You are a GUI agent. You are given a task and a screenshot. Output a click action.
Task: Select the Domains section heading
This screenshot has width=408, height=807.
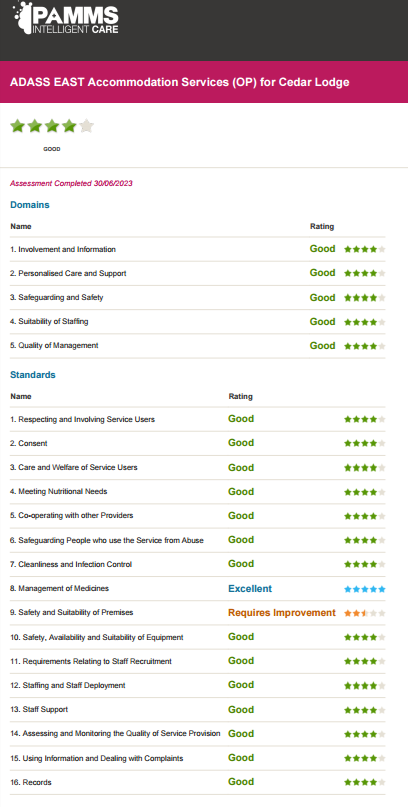point(30,205)
